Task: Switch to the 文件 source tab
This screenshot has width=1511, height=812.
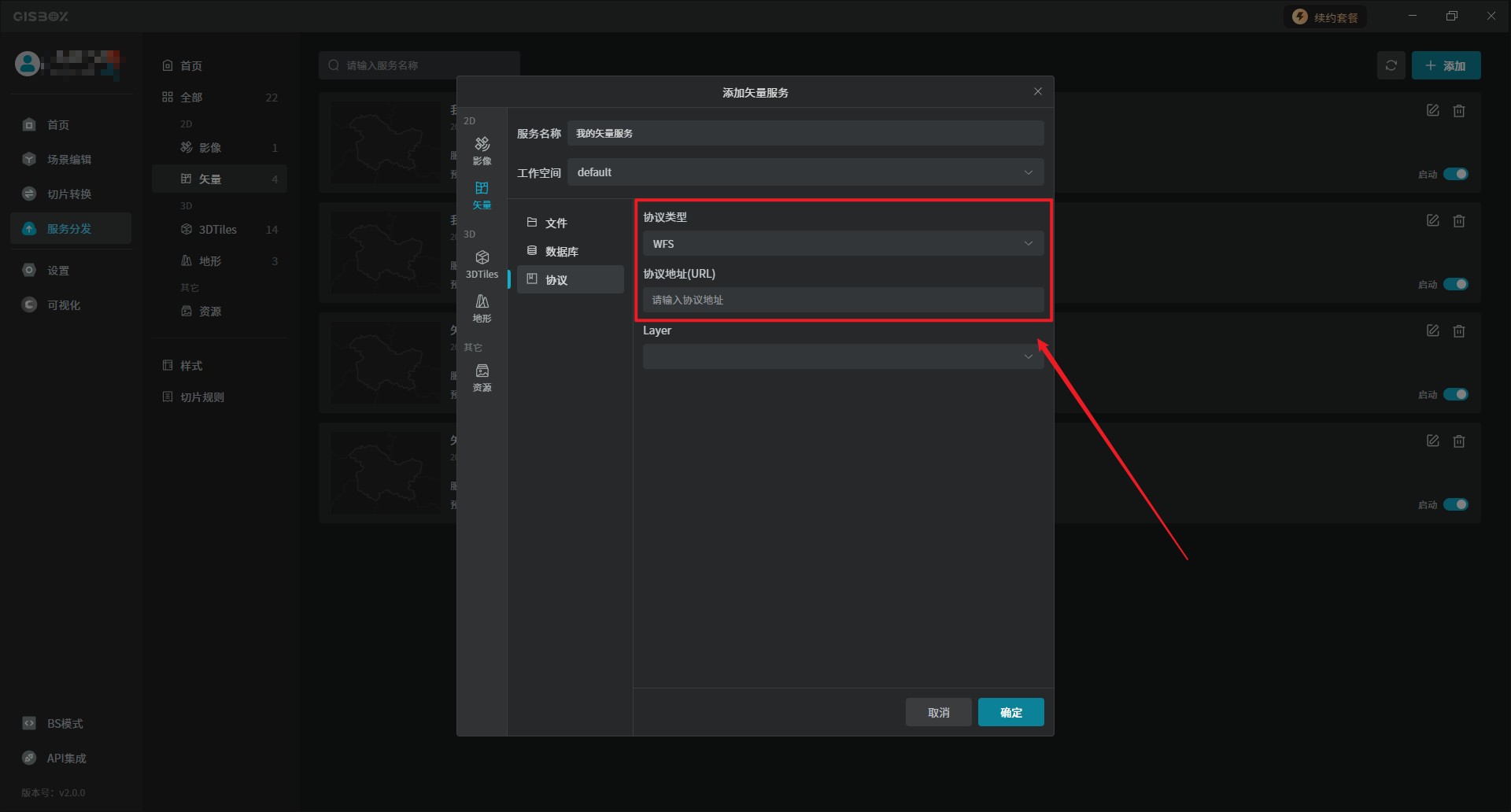Action: coord(556,223)
